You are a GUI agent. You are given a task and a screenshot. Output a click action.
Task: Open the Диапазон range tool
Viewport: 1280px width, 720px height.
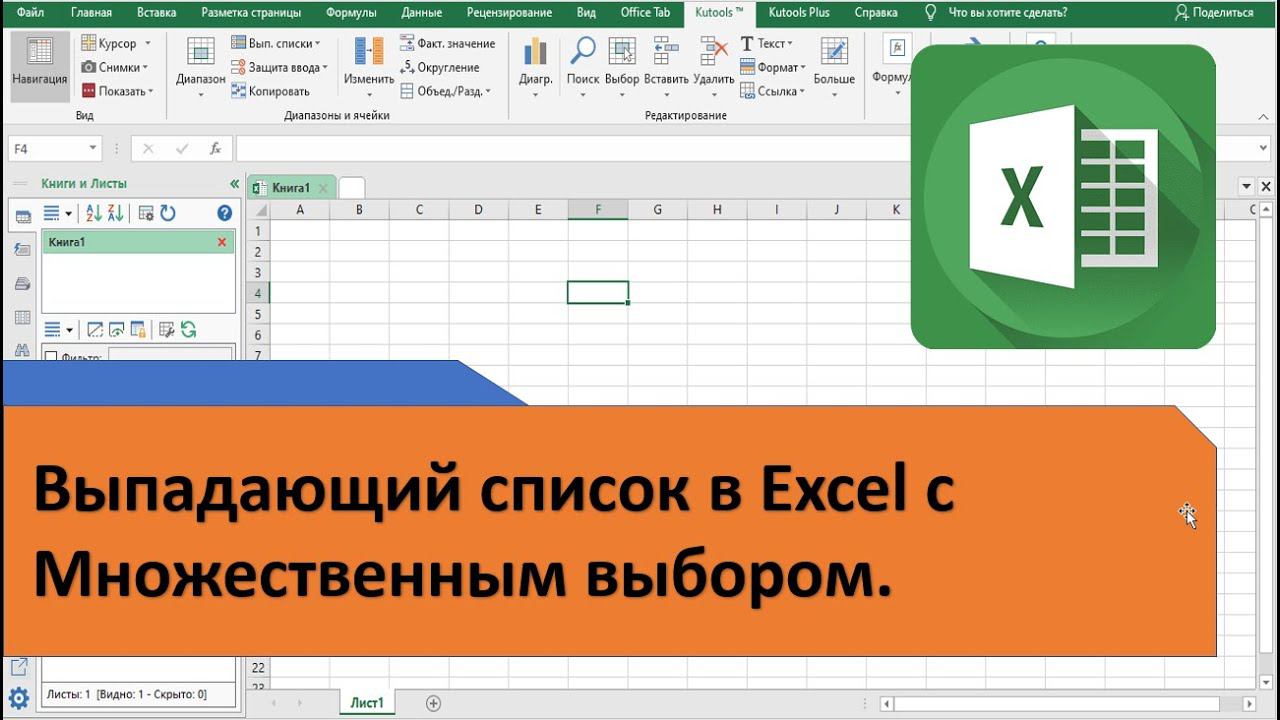click(x=200, y=66)
